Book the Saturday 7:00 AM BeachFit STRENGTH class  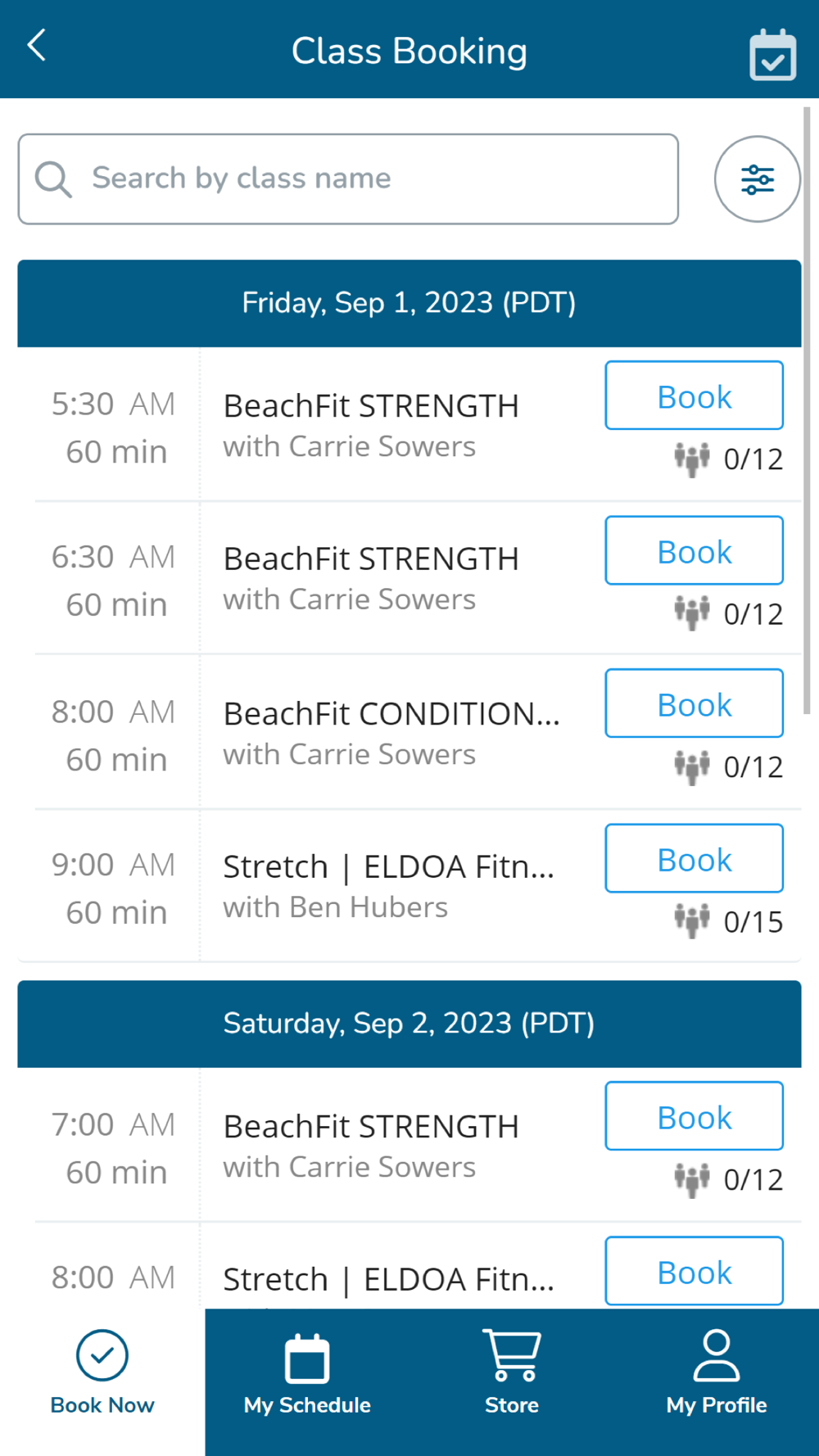(694, 1116)
